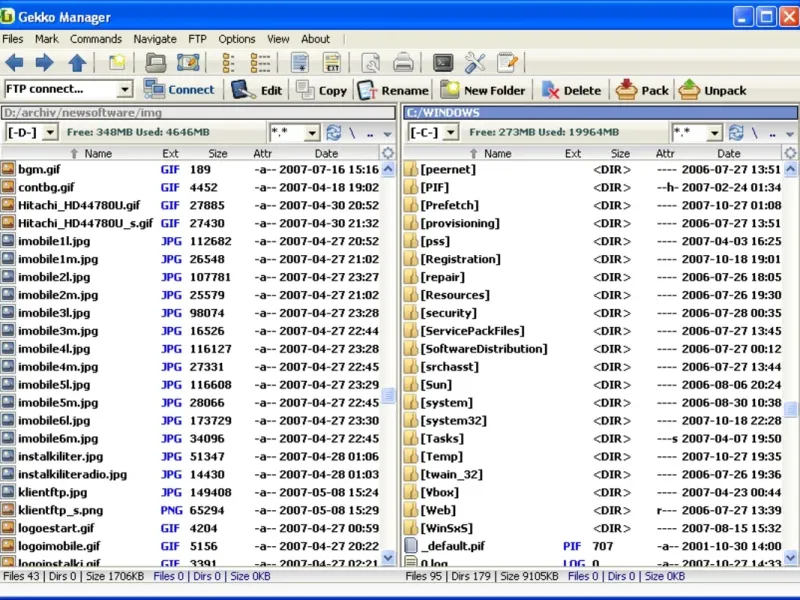800x600 pixels.
Task: Open settings via wrench and screwdriver icon
Action: click(x=475, y=63)
